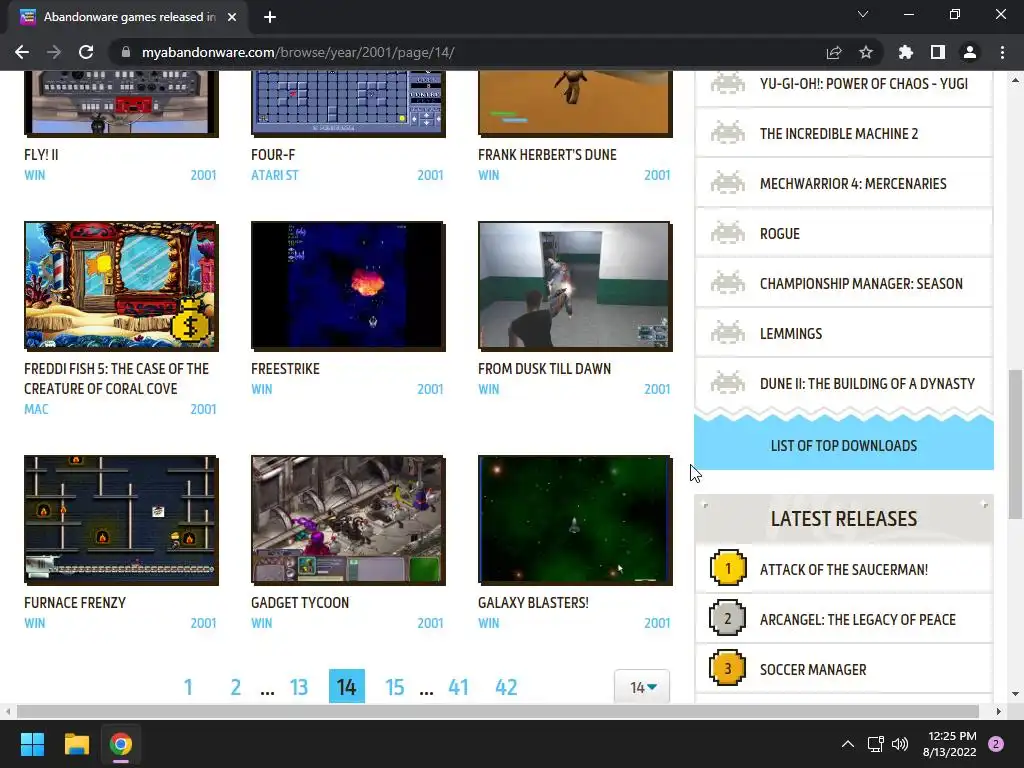Click the Chrome taskbar icon

(x=121, y=744)
